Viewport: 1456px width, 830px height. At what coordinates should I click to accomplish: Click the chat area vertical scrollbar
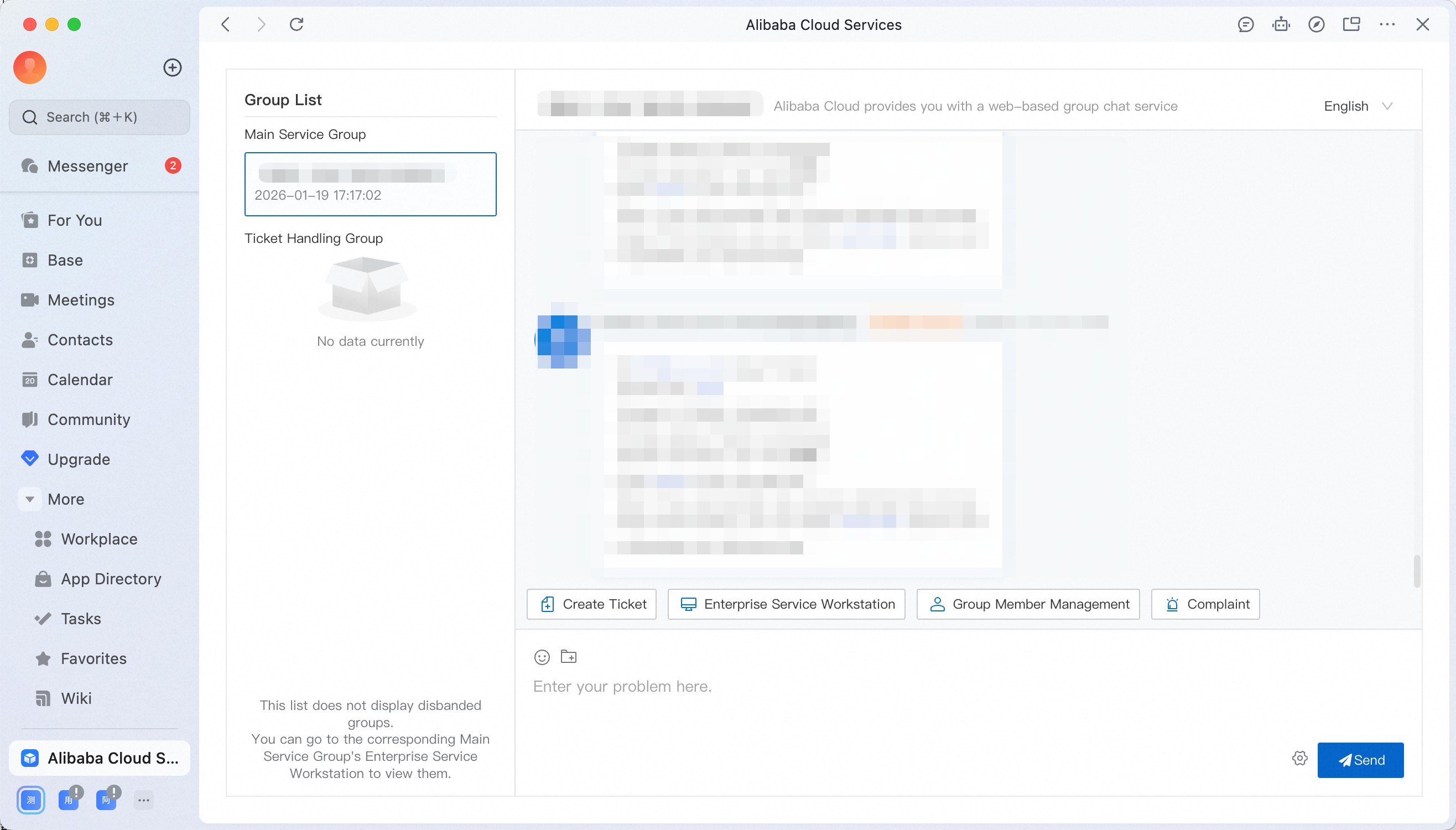[x=1416, y=570]
